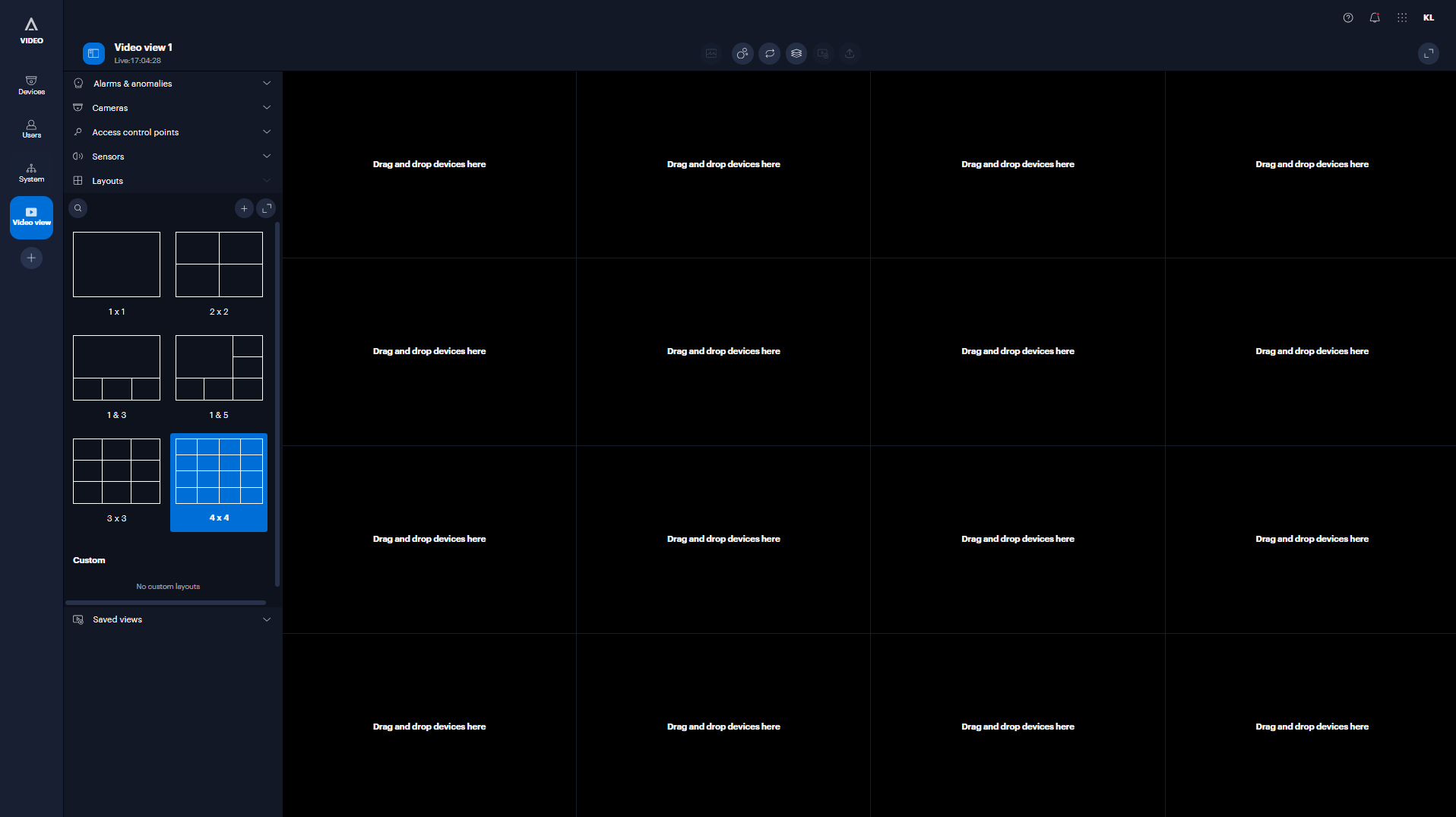Choose the 1 & 5 layout thumbnail
The image size is (1456, 817).
219,368
